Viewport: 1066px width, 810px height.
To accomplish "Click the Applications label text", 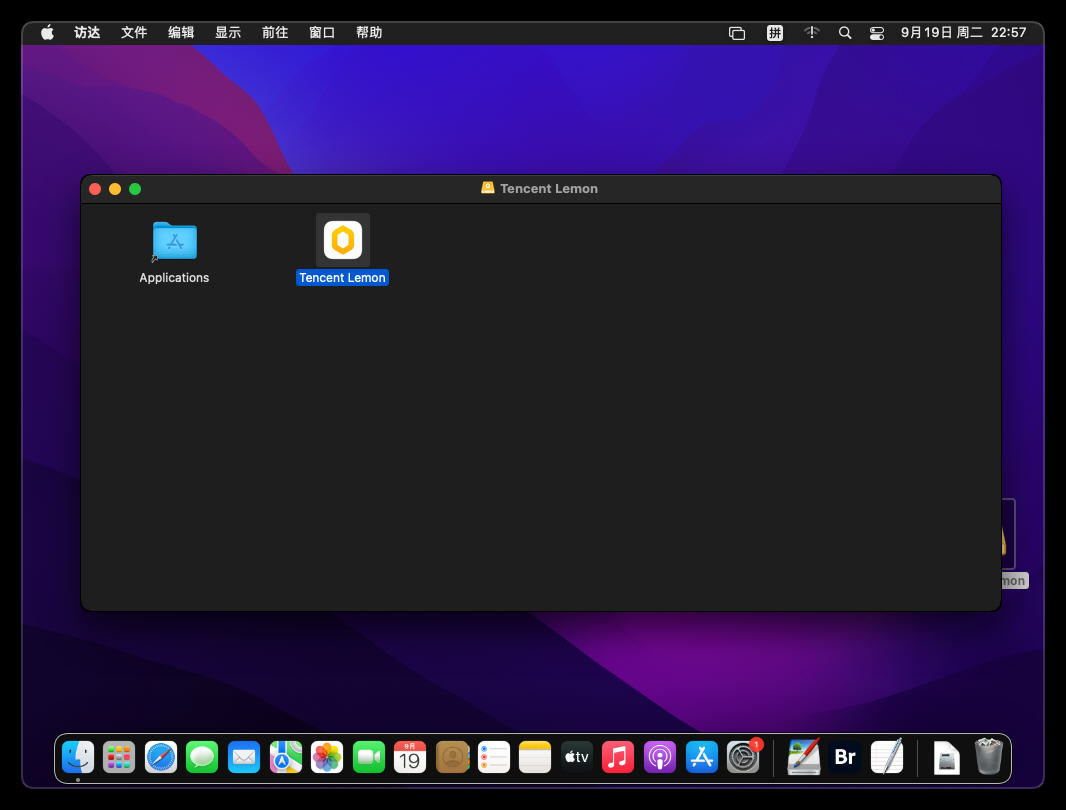I will [x=174, y=277].
